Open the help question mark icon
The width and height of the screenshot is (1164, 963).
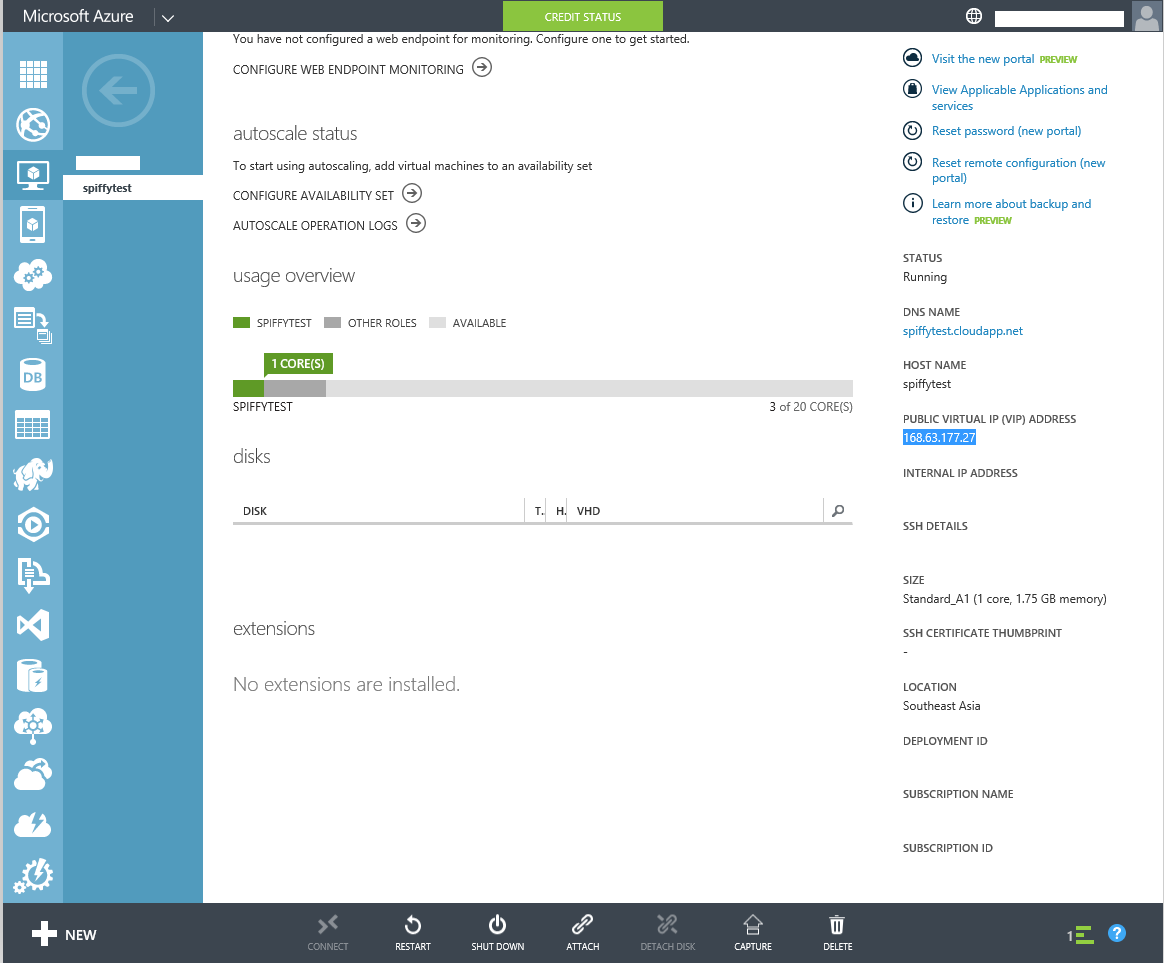tap(1116, 933)
